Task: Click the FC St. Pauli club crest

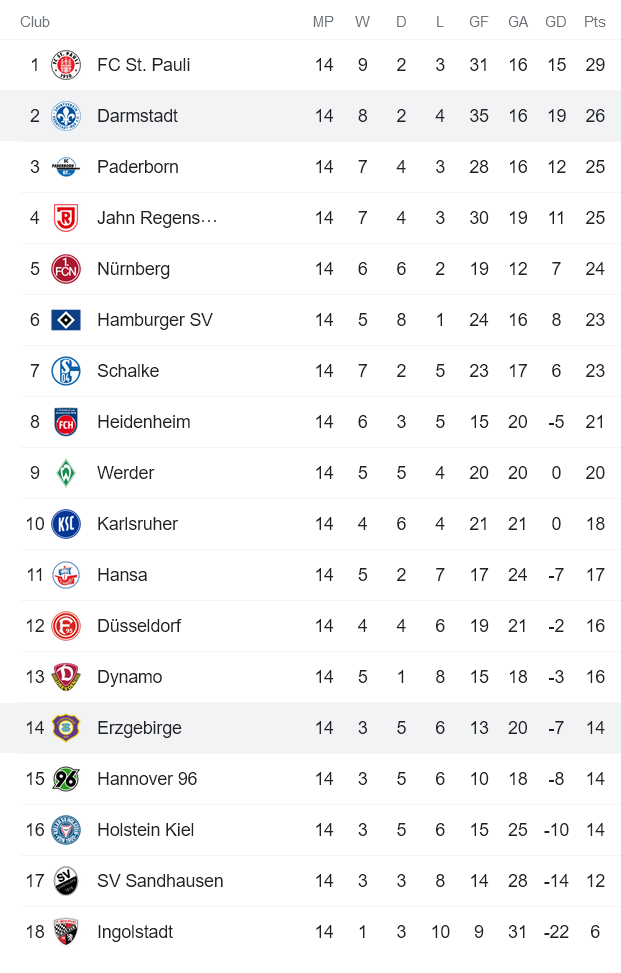Action: pyautogui.click(x=65, y=65)
